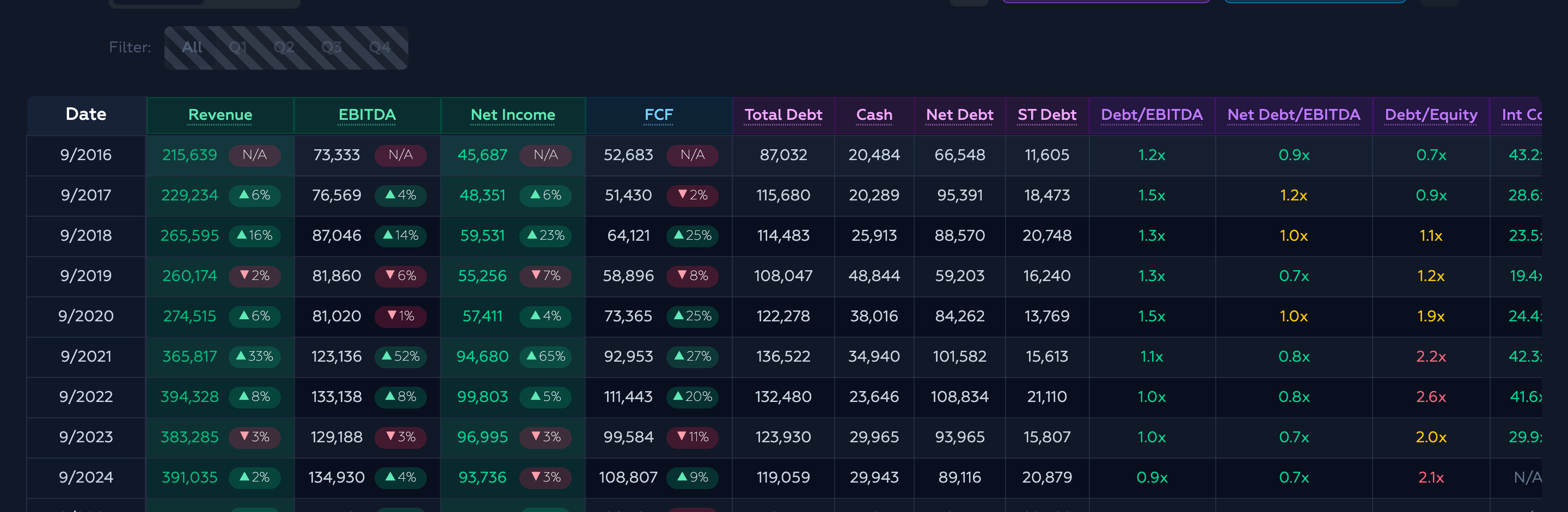
Task: Click the 14% EBITDA growth badge
Action: pyautogui.click(x=401, y=236)
